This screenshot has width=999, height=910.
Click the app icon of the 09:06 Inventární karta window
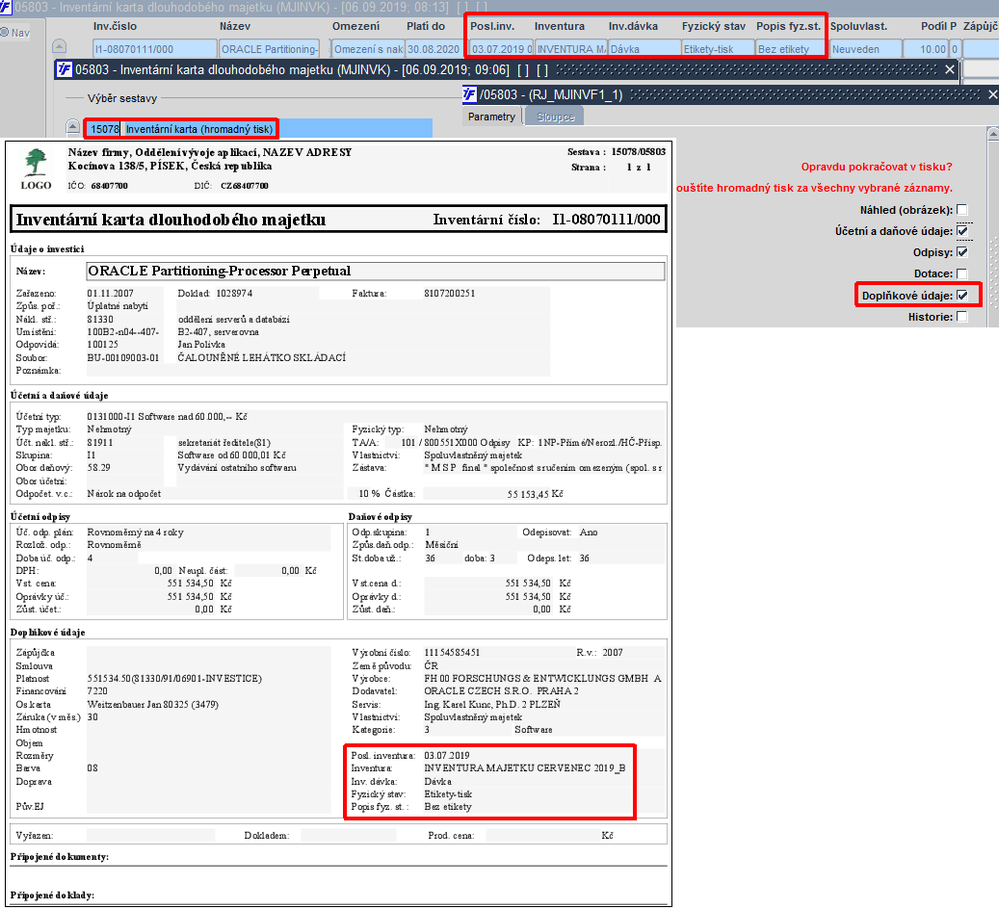(x=64, y=69)
